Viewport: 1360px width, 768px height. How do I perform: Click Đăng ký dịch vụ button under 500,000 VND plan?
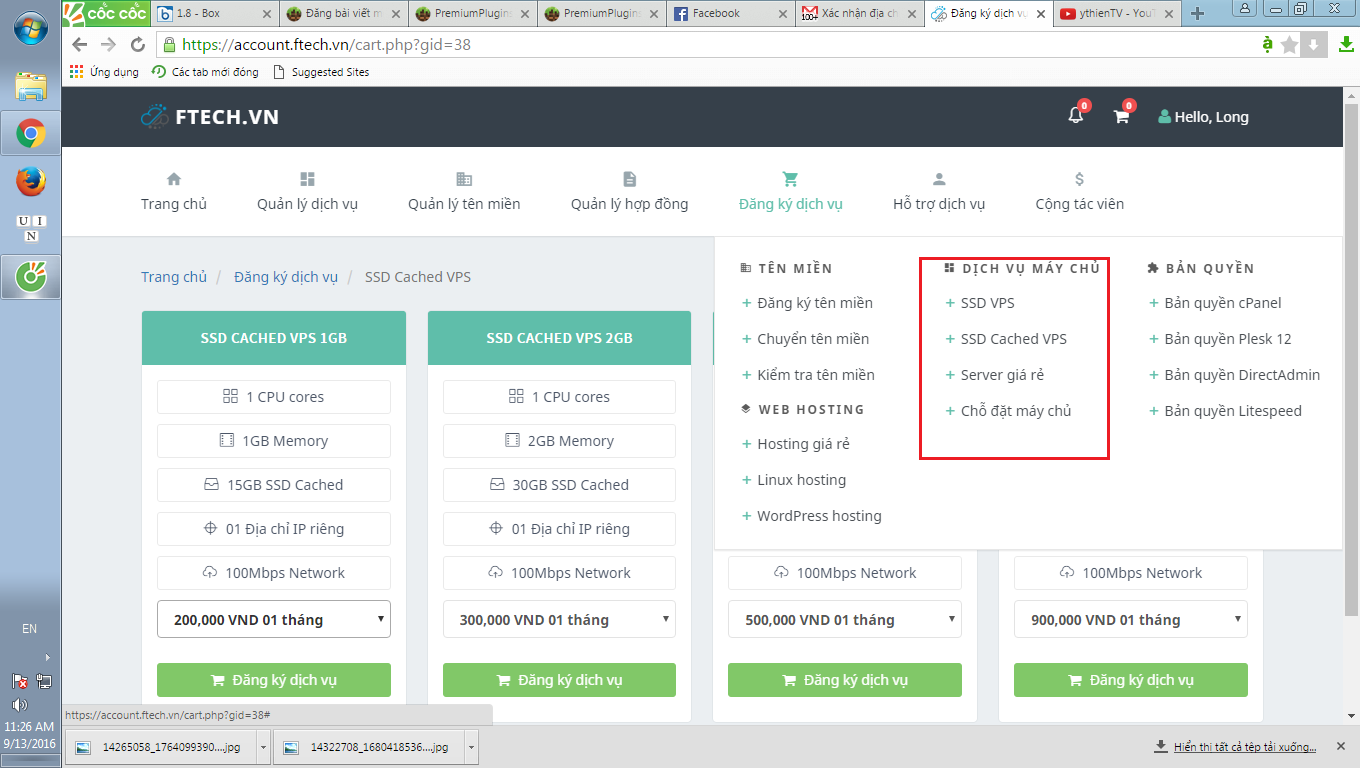coord(845,680)
